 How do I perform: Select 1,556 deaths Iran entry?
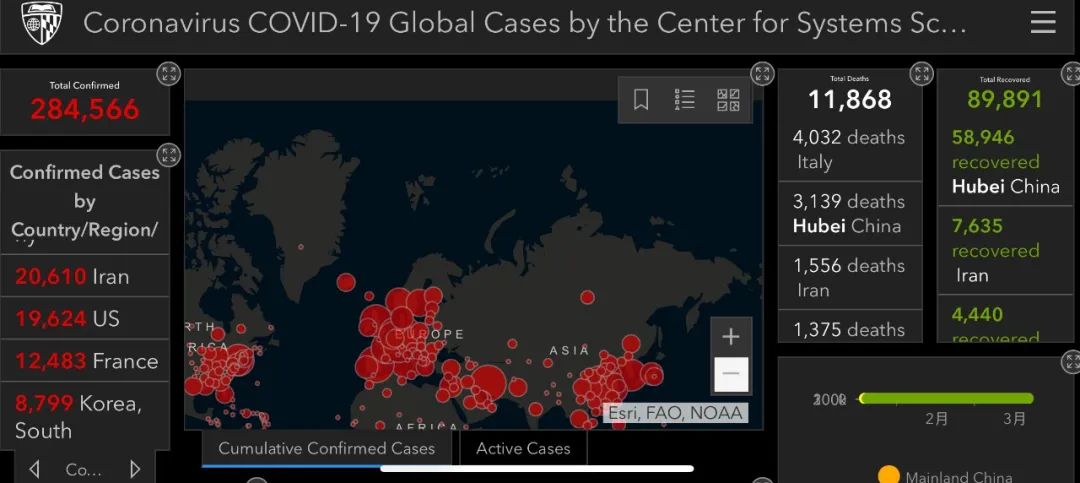[850, 278]
